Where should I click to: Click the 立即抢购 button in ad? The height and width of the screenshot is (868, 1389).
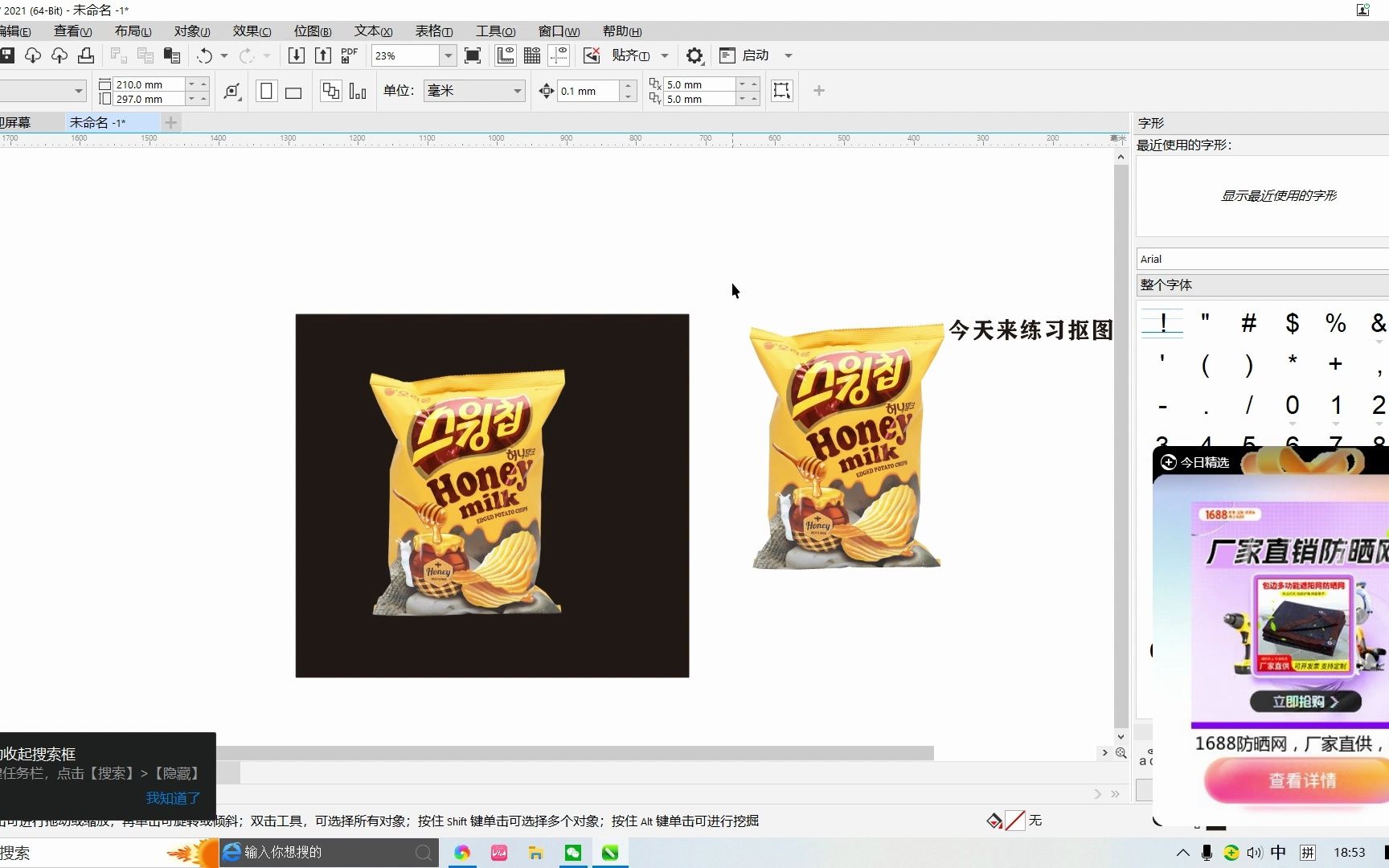coord(1305,702)
